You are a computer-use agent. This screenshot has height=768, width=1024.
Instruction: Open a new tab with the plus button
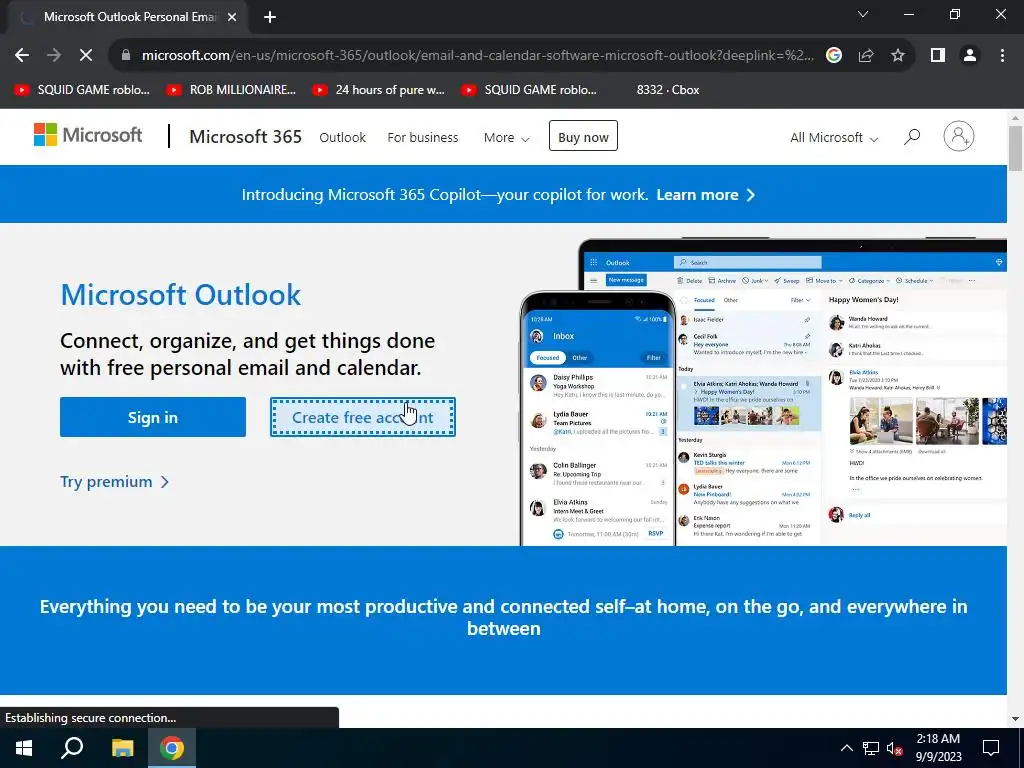point(270,17)
